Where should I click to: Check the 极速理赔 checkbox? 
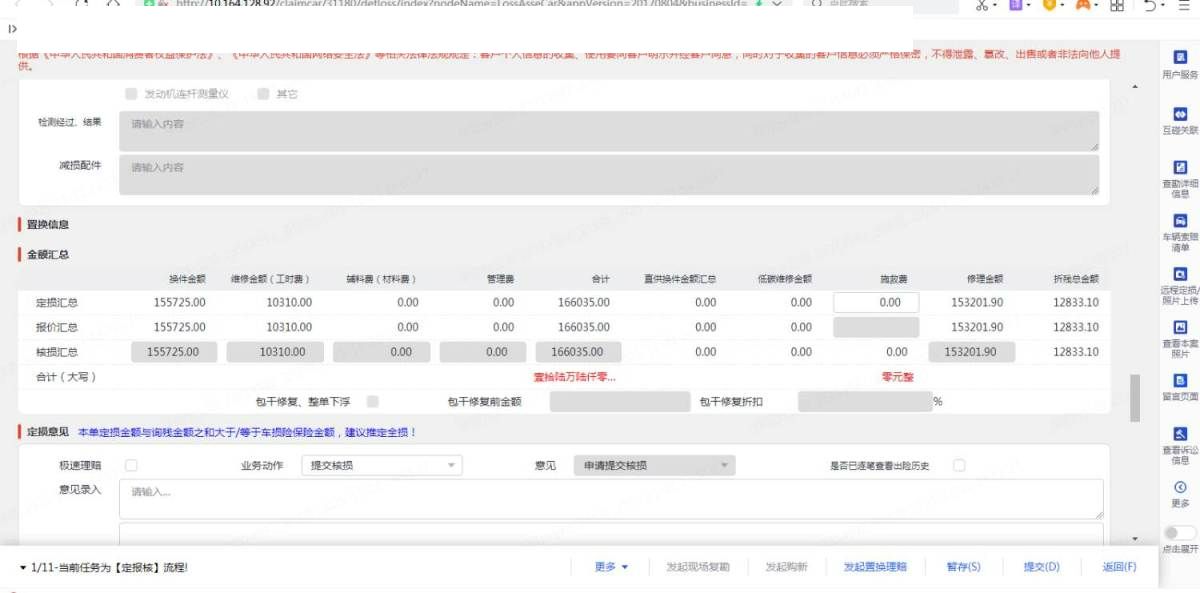click(131, 465)
